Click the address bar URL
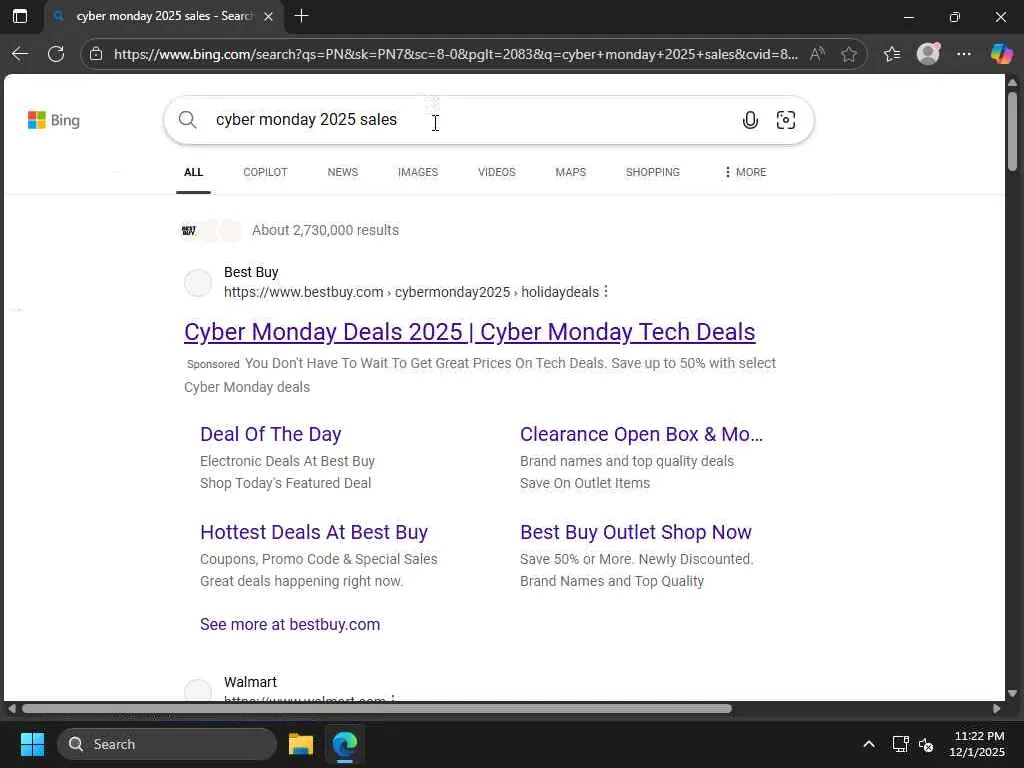Image resolution: width=1024 pixels, height=768 pixels. pos(455,54)
